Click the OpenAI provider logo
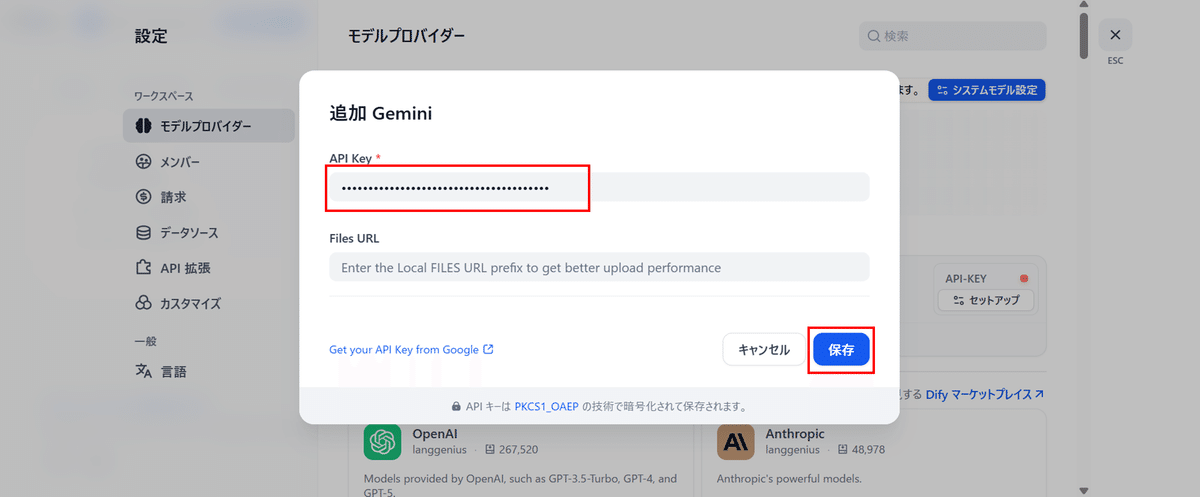1200x497 pixels. point(383,442)
